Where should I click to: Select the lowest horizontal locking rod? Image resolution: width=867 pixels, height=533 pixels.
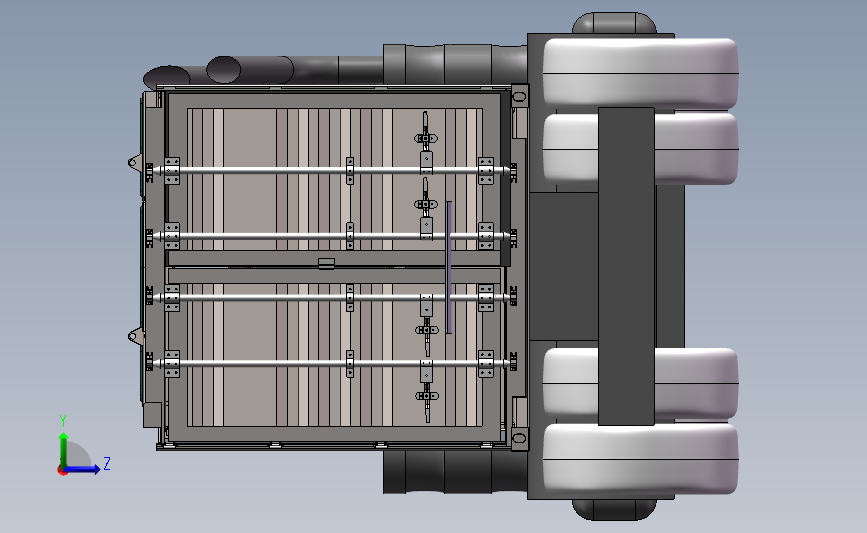point(332,363)
